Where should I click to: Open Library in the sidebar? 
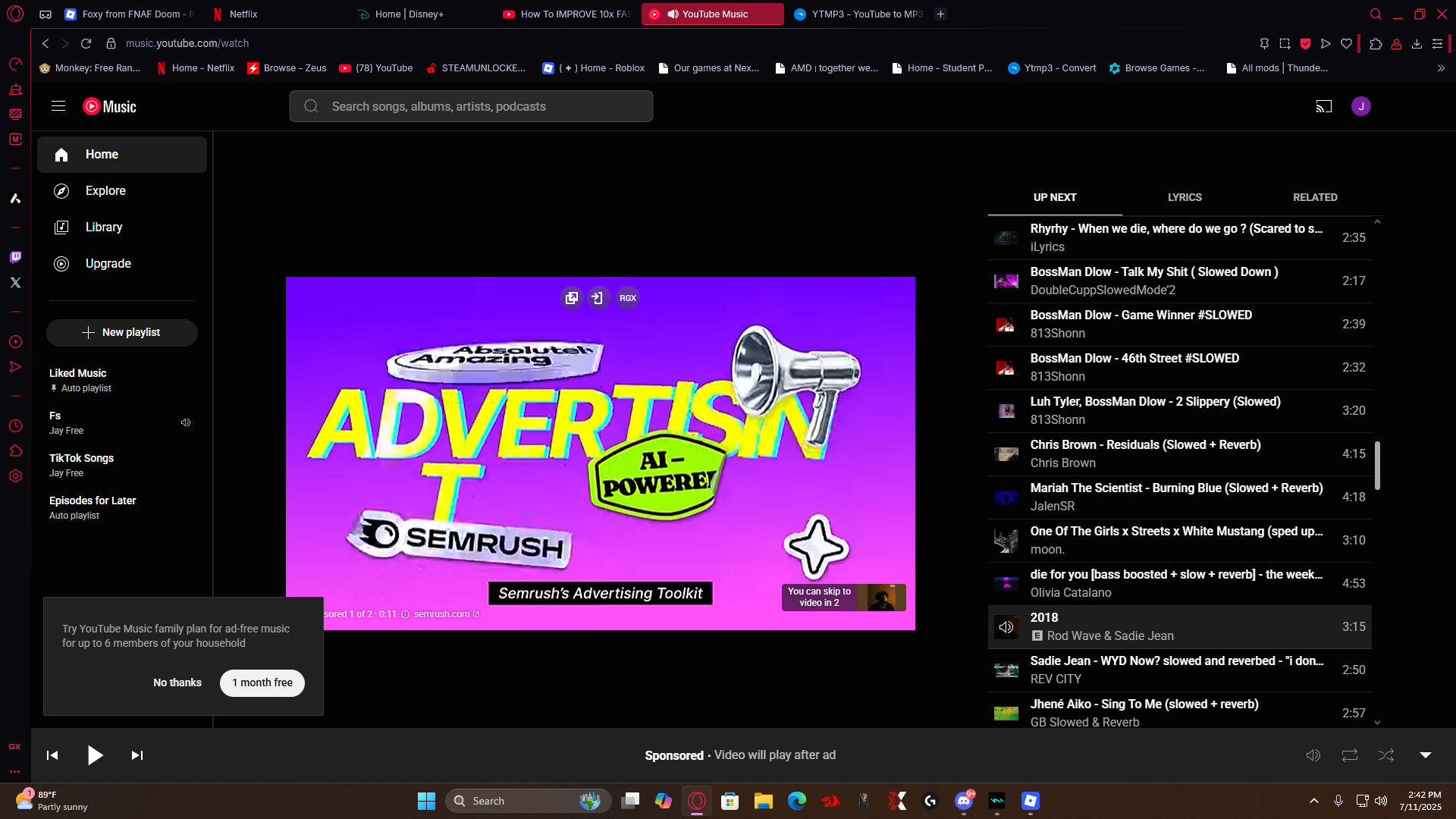tap(122, 227)
